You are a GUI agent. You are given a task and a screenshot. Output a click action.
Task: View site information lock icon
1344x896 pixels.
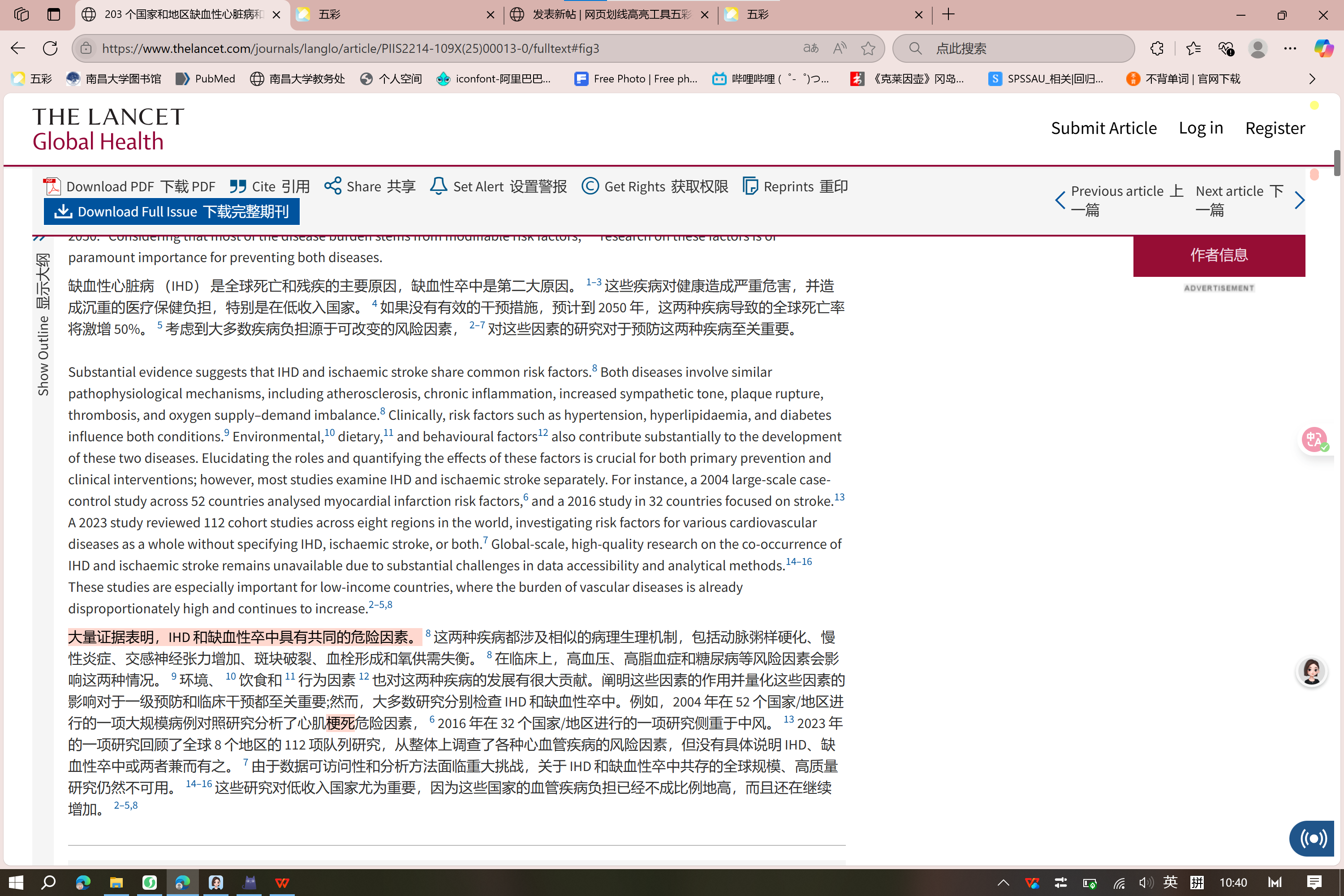coord(86,48)
